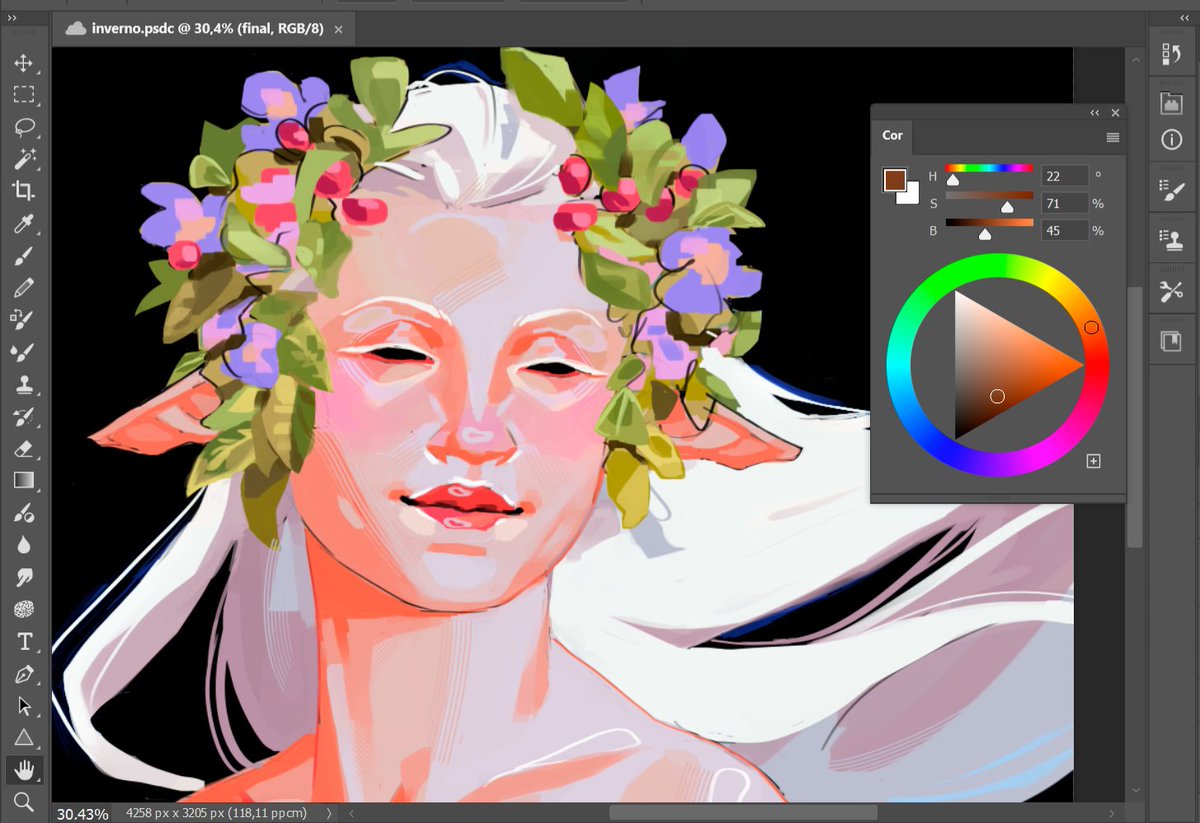1200x823 pixels.
Task: Add current color to swatches with plus icon
Action: point(1093,461)
